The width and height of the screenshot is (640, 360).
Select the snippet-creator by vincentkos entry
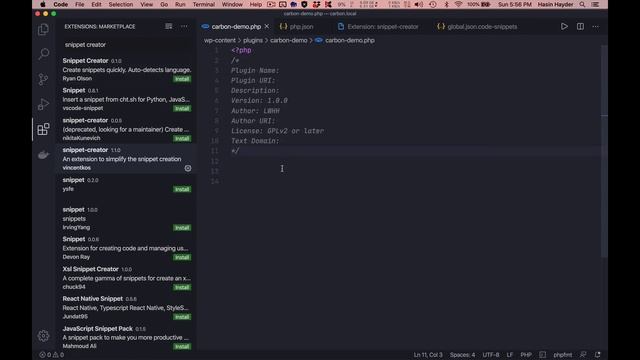click(x=126, y=159)
